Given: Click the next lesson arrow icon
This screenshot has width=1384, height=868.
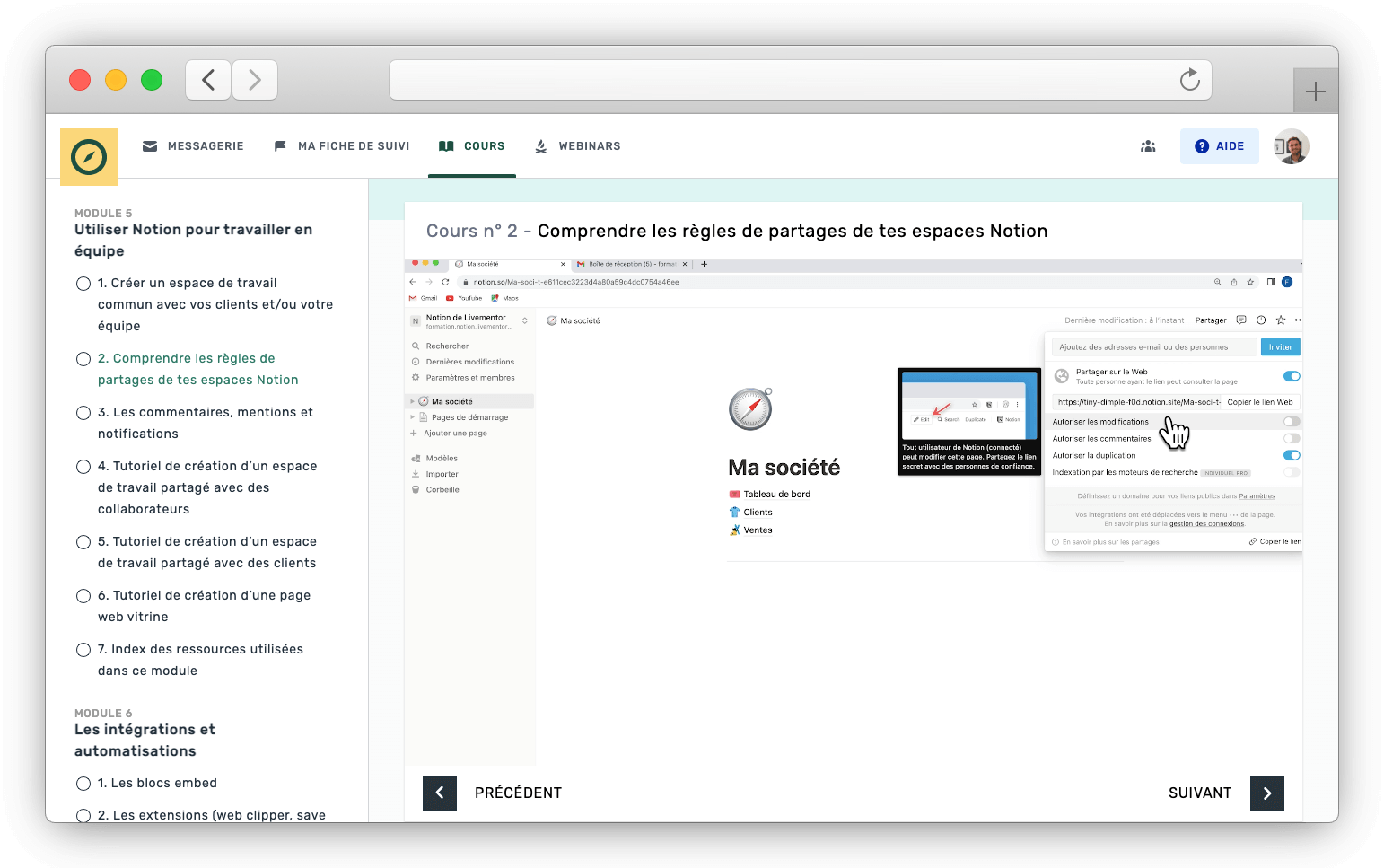Looking at the screenshot, I should (1266, 793).
